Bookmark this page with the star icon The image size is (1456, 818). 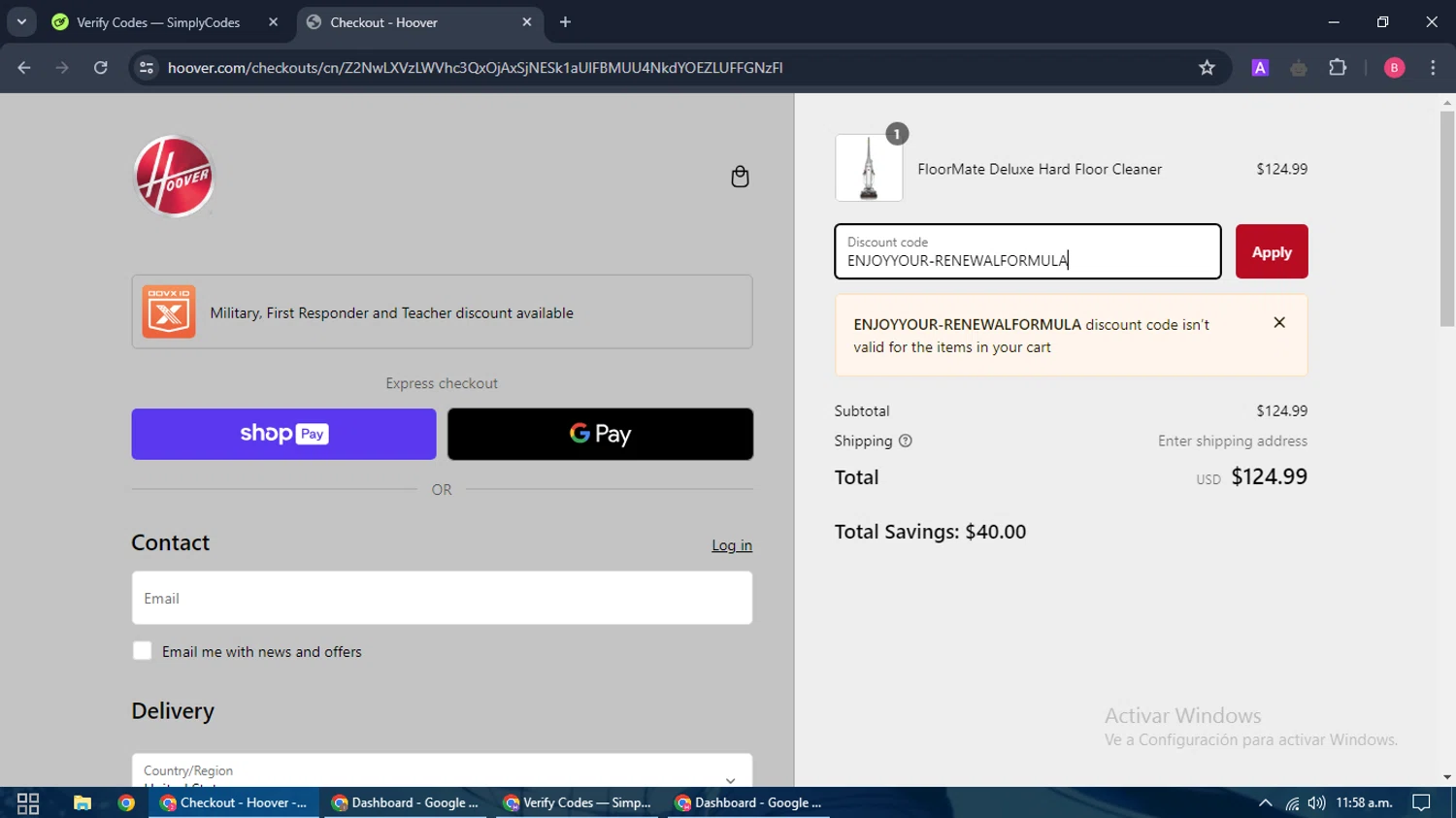(x=1207, y=68)
